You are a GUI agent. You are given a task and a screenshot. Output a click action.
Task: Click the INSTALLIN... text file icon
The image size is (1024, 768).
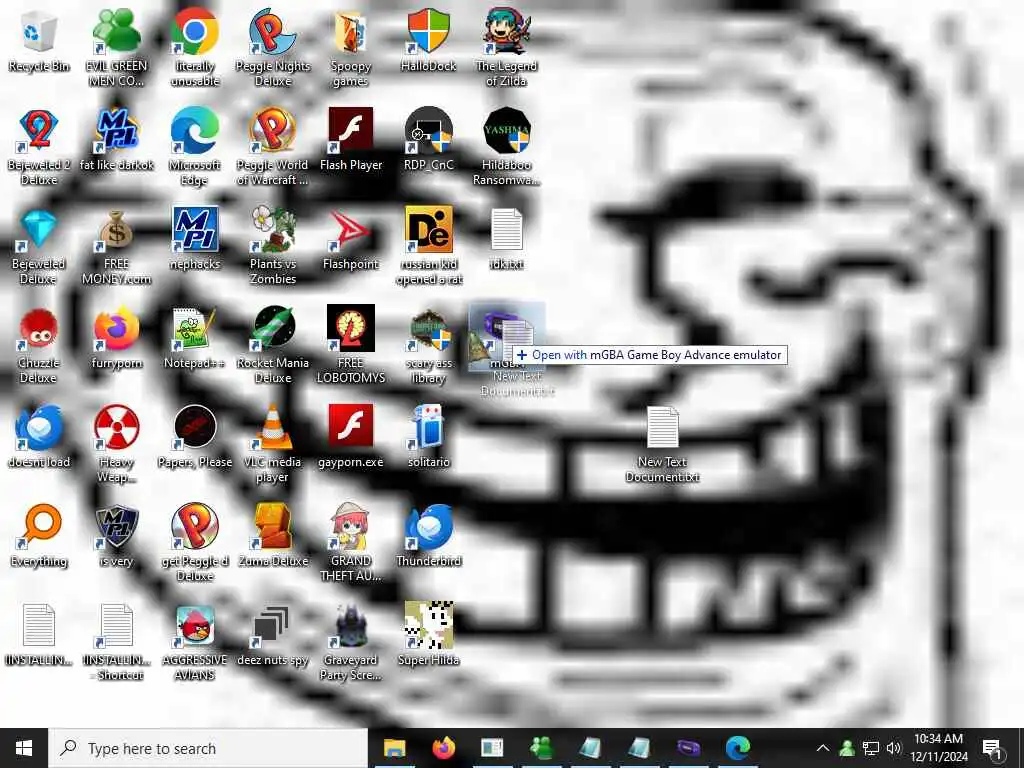pos(39,626)
